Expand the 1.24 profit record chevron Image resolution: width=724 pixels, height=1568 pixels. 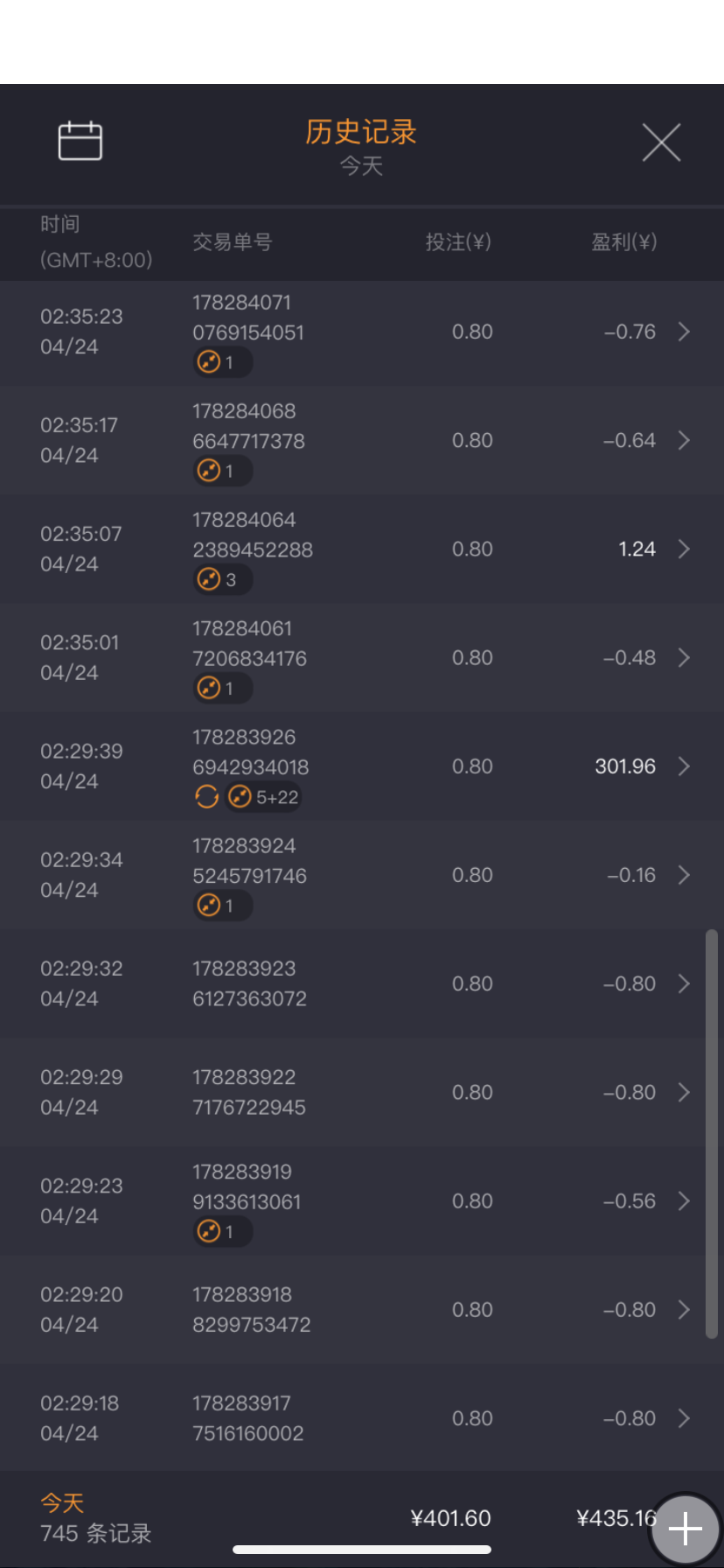(x=685, y=549)
